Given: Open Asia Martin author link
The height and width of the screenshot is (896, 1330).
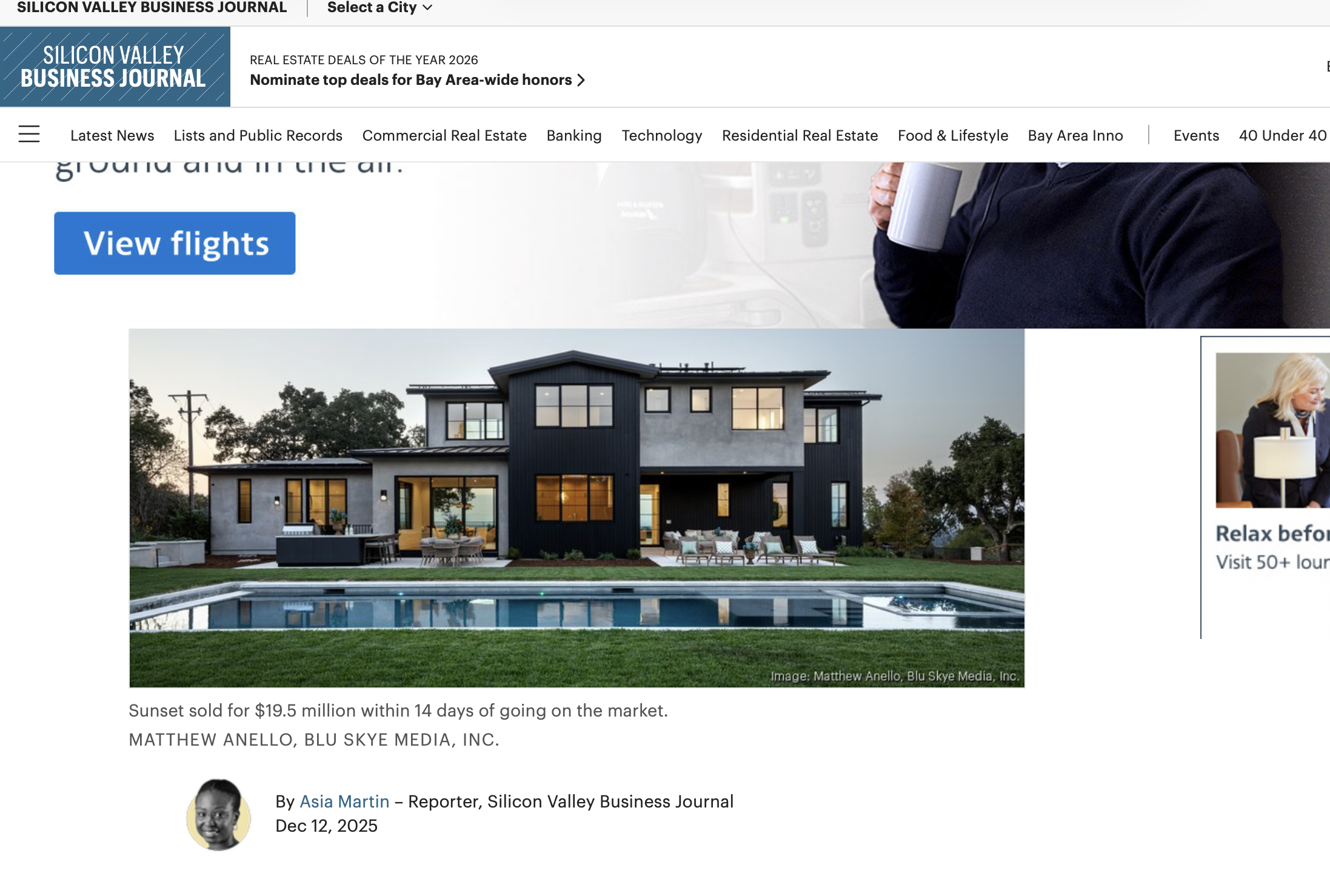Looking at the screenshot, I should tap(344, 801).
